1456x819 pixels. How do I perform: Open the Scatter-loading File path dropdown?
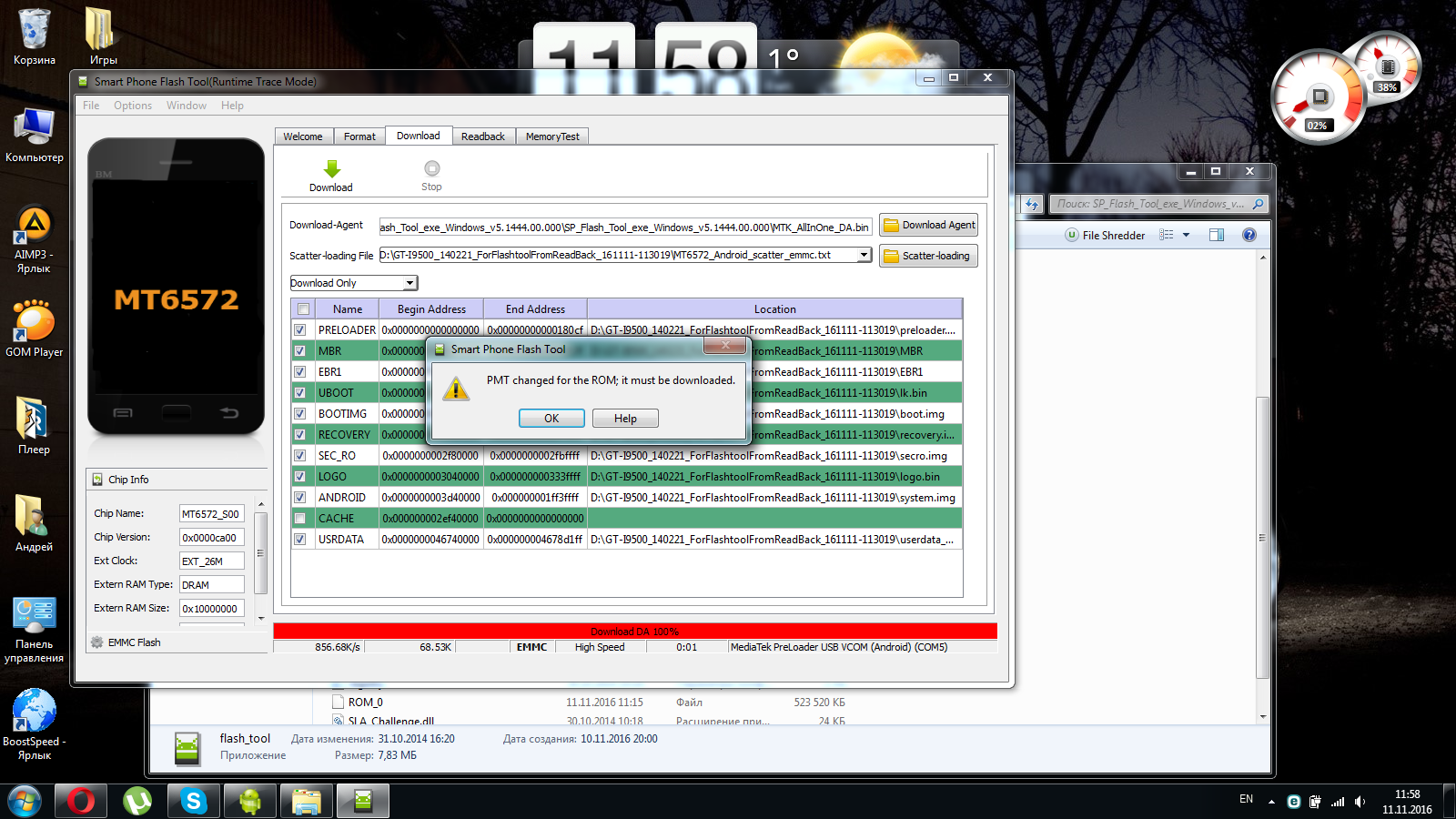(864, 256)
